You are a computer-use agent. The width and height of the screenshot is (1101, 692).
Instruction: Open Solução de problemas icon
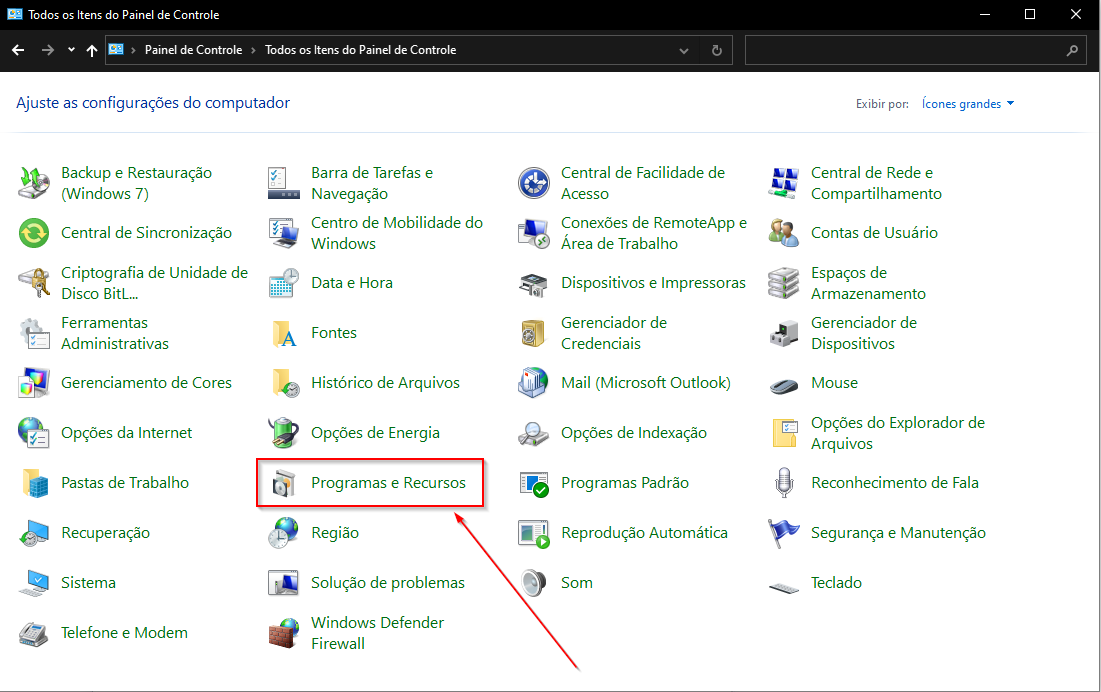coord(284,583)
